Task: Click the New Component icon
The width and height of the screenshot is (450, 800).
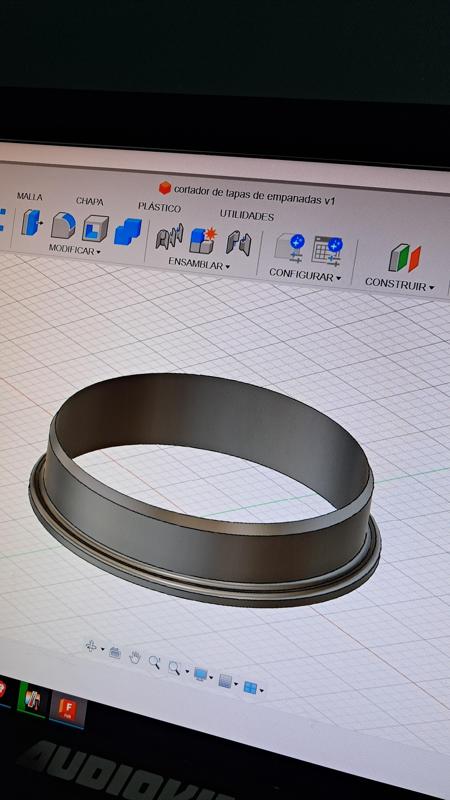Action: click(203, 240)
